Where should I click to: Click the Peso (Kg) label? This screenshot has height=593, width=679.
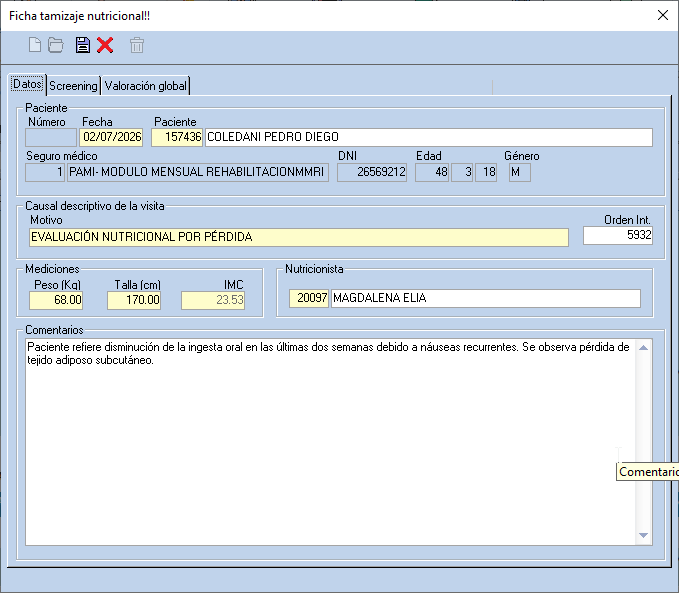pyautogui.click(x=58, y=285)
